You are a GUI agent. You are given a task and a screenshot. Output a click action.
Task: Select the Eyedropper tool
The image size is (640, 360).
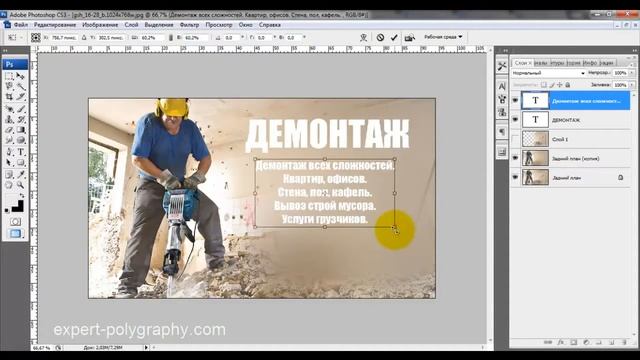point(20,175)
